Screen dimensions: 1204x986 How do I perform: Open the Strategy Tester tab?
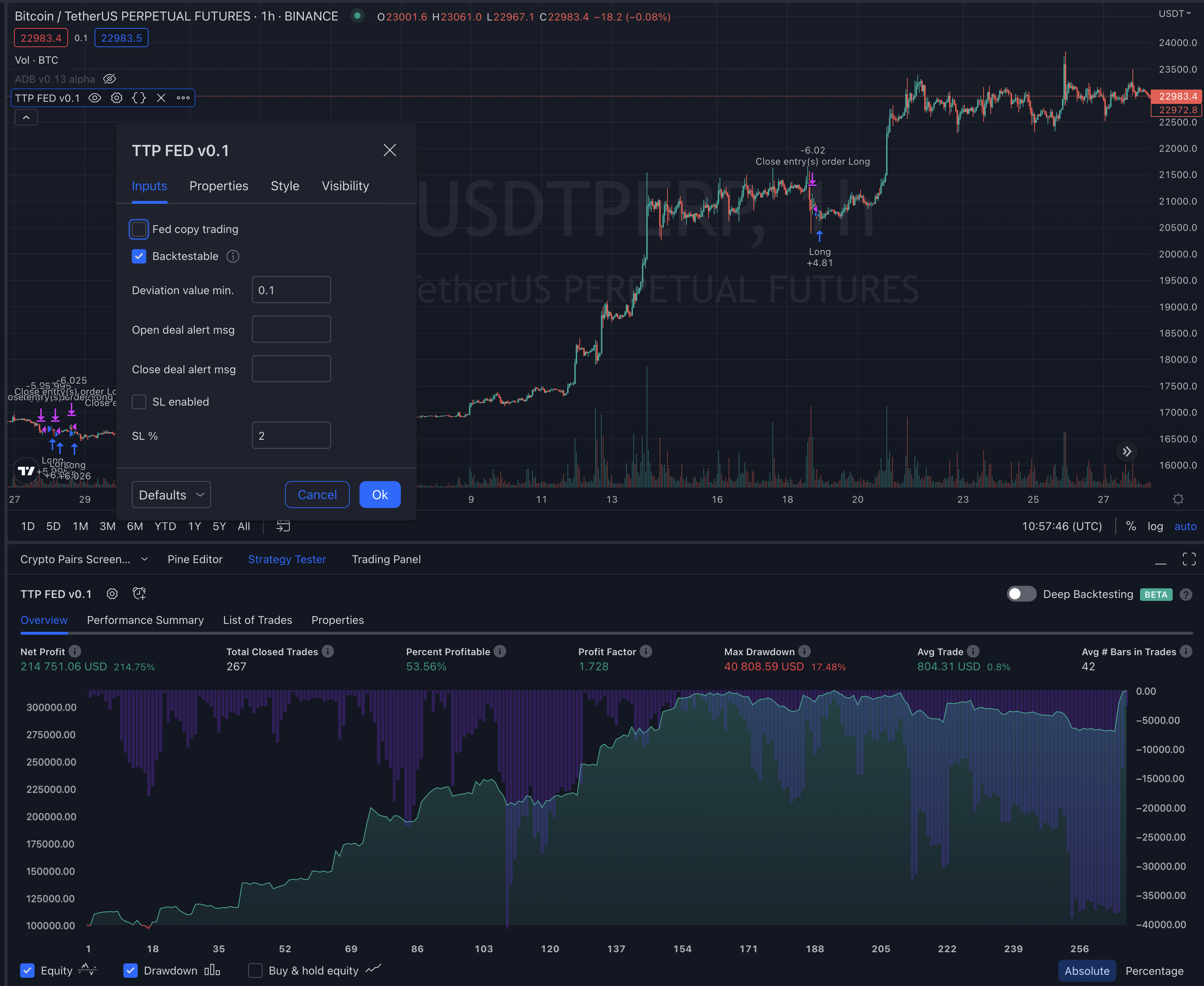287,560
